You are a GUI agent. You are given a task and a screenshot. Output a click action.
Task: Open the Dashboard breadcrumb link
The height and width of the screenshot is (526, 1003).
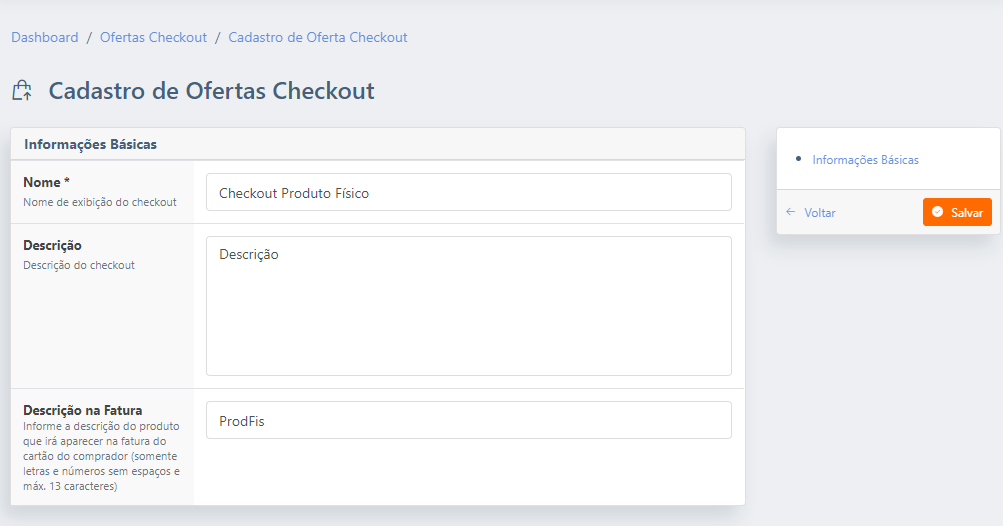(x=45, y=37)
